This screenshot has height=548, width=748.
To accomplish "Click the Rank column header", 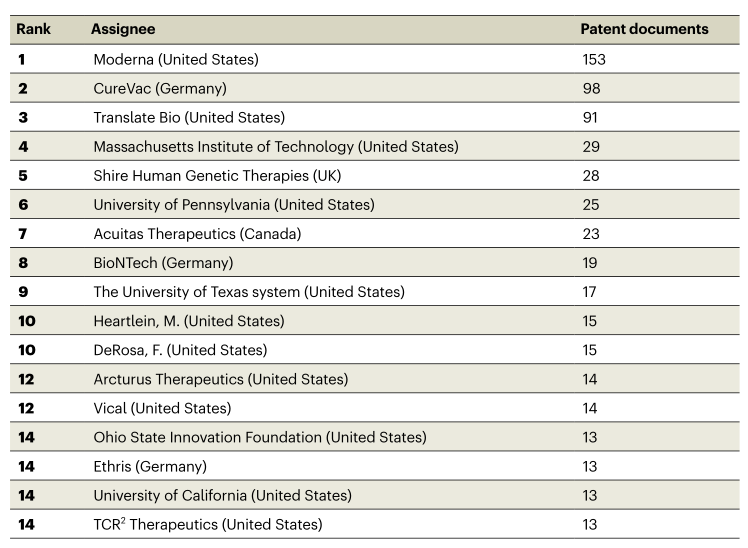I will 33,29.
